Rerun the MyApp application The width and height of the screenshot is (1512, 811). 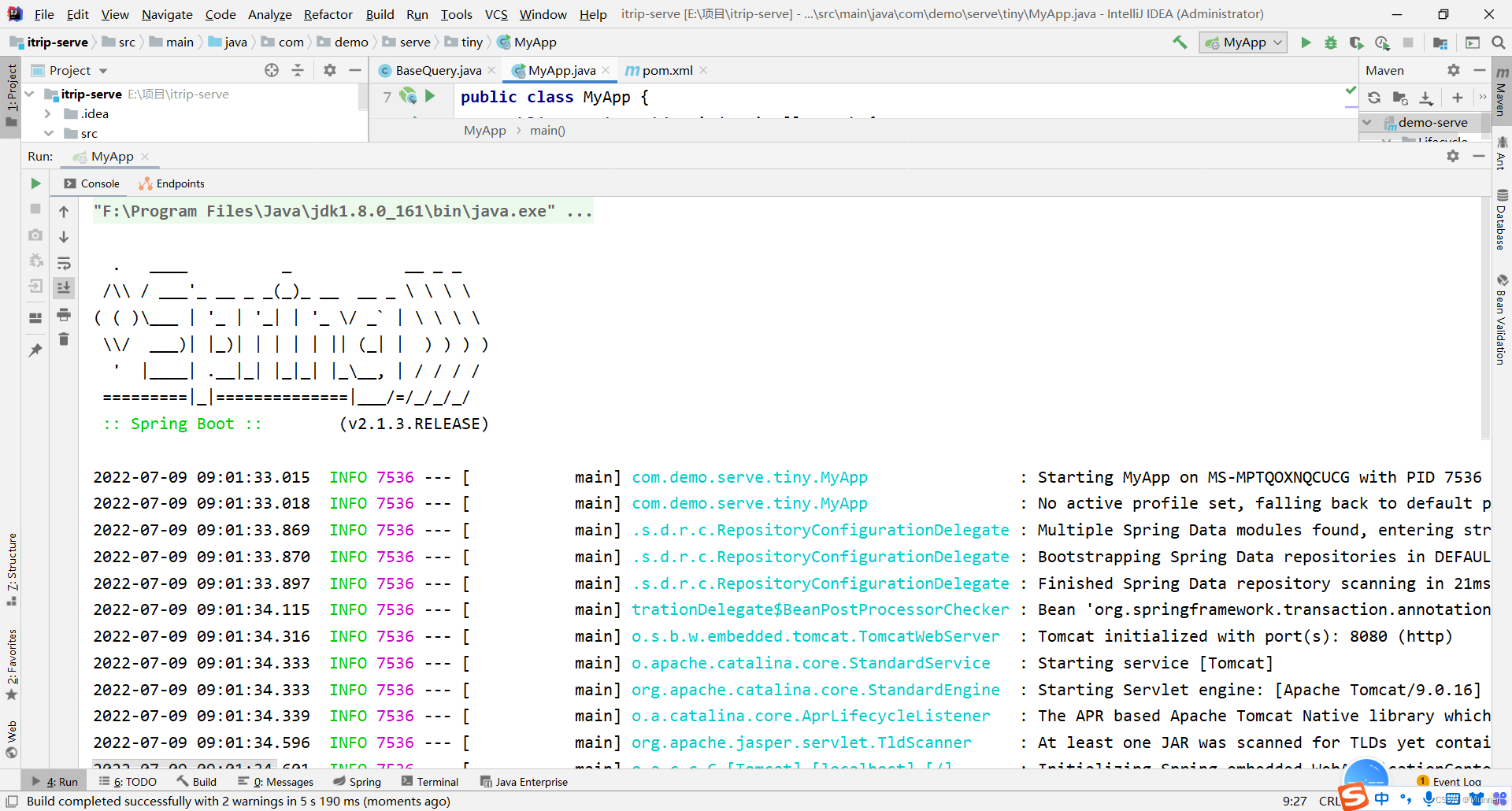(x=35, y=183)
